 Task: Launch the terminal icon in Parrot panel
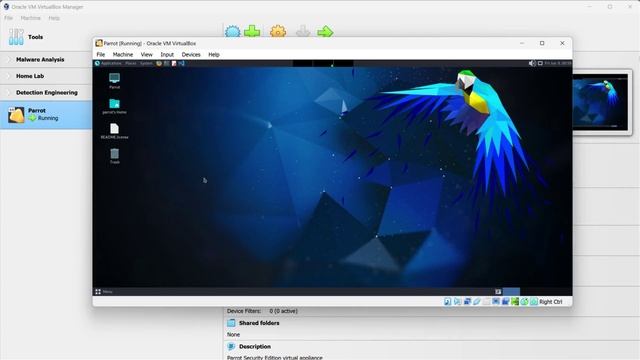[167, 63]
